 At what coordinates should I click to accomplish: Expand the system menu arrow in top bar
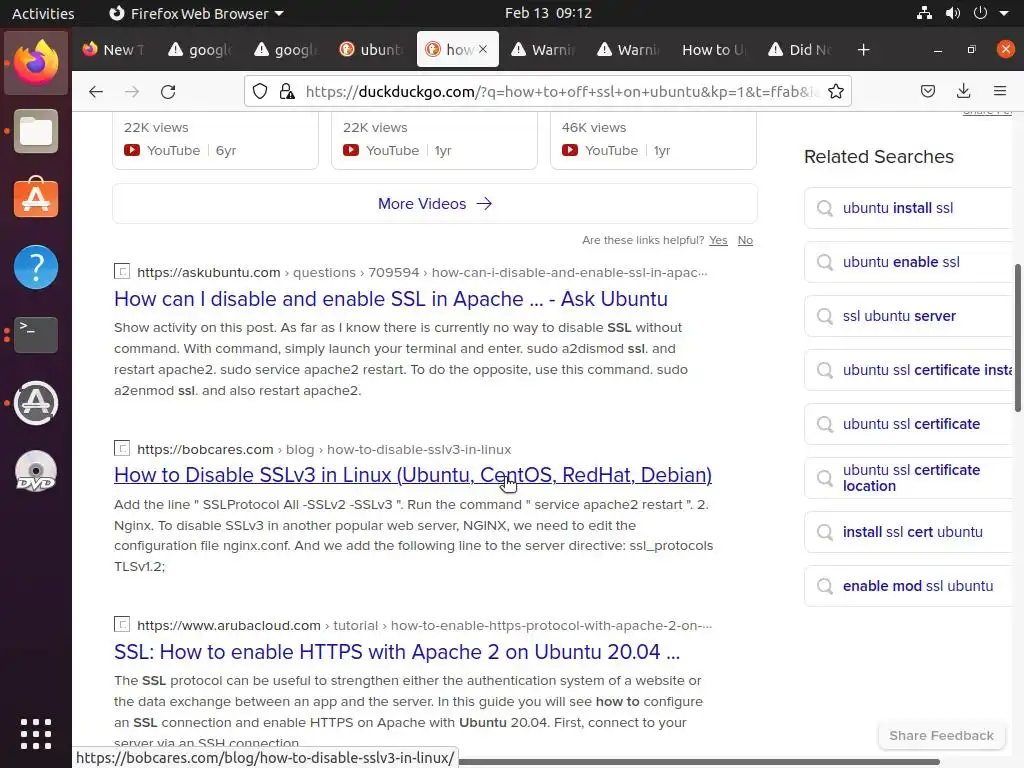1004,13
